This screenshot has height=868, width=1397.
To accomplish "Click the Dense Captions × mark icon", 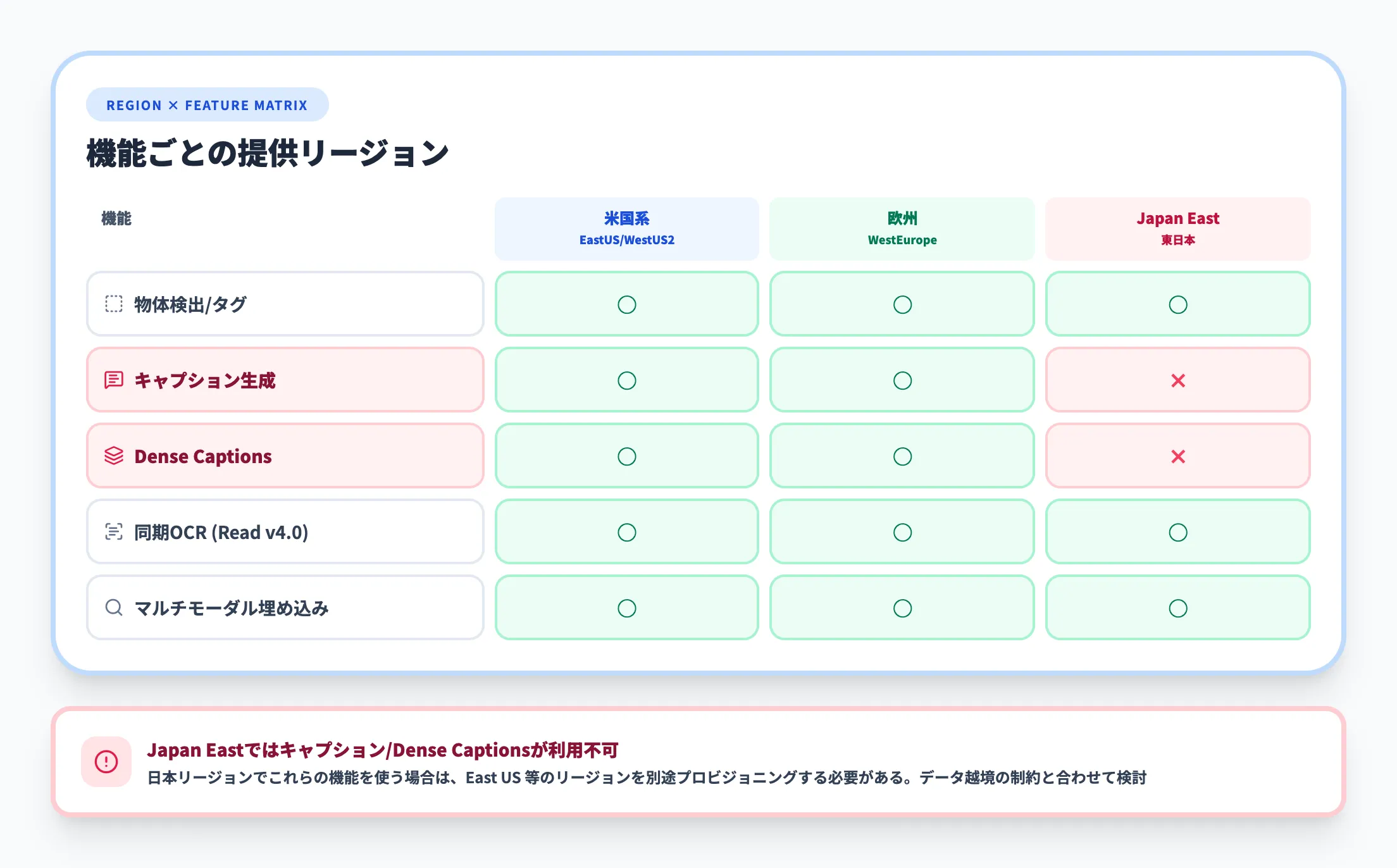I will pyautogui.click(x=1177, y=456).
